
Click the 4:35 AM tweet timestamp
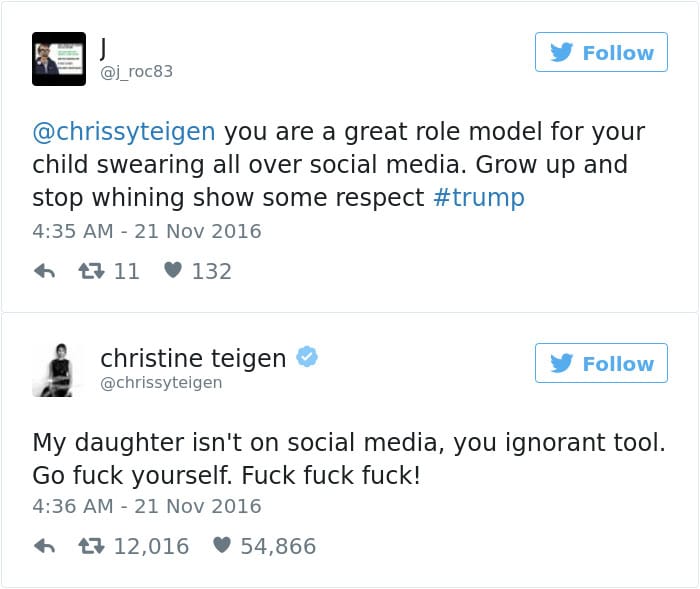pos(146,231)
